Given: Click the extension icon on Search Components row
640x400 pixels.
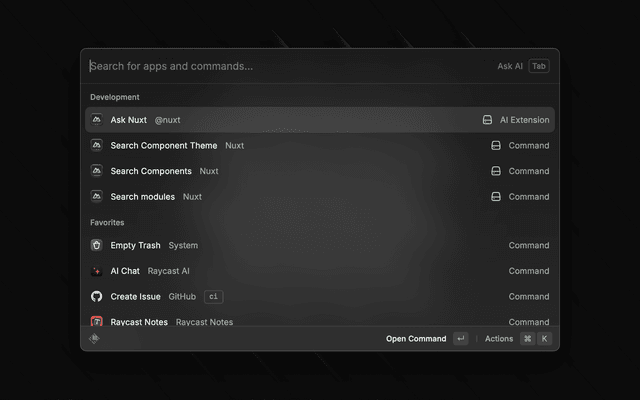Looking at the screenshot, I should pyautogui.click(x=496, y=171).
